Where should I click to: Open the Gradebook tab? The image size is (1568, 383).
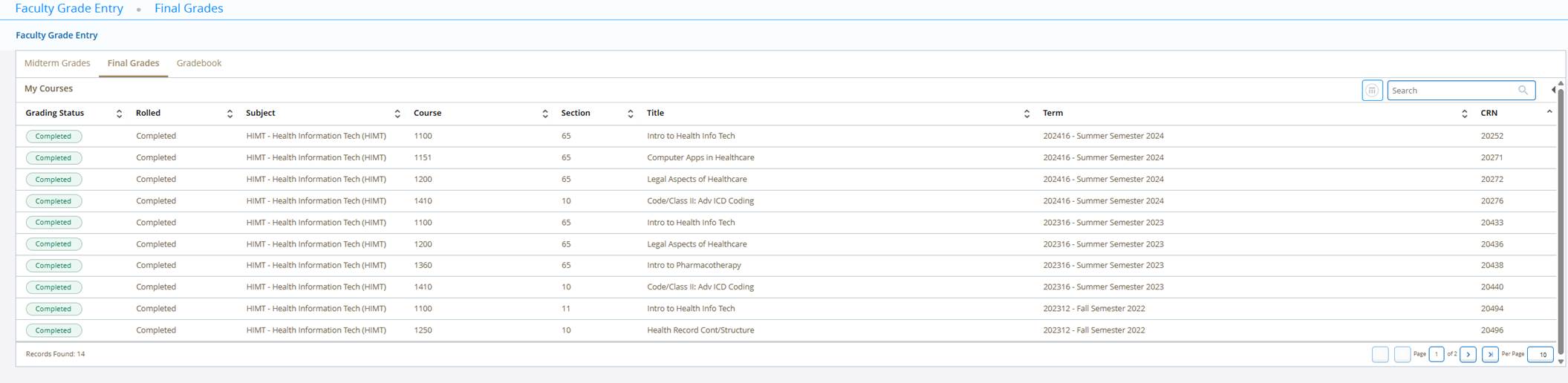[199, 63]
